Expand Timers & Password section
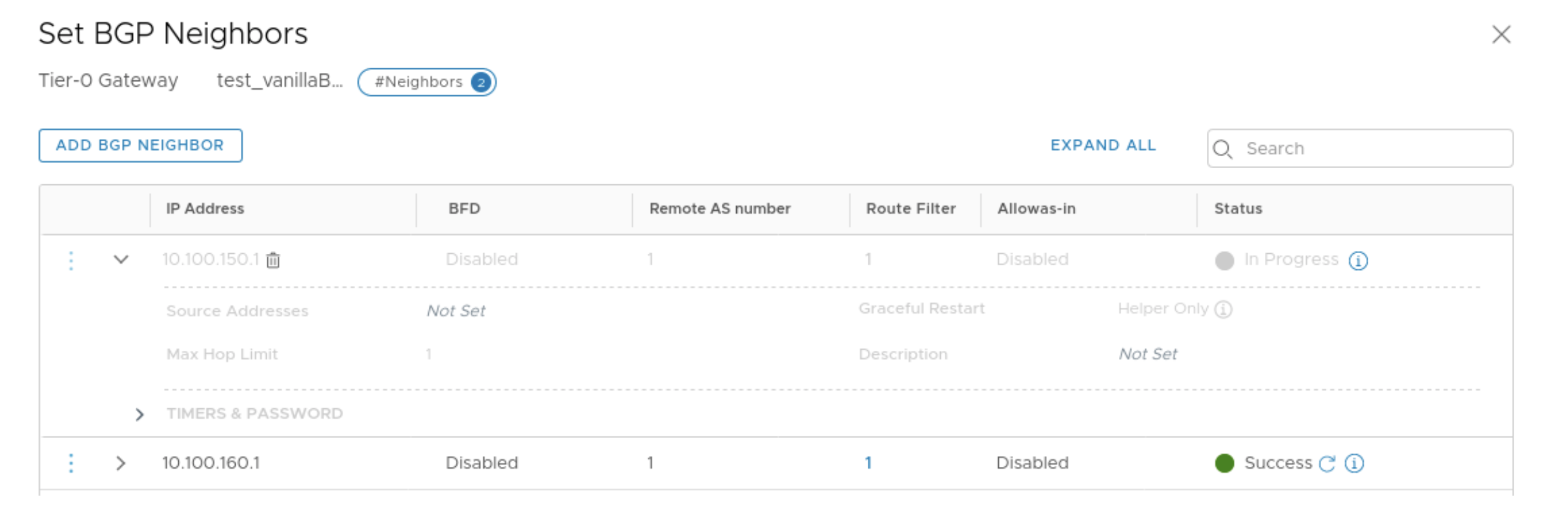Screen dimensions: 1568x510 tap(139, 415)
